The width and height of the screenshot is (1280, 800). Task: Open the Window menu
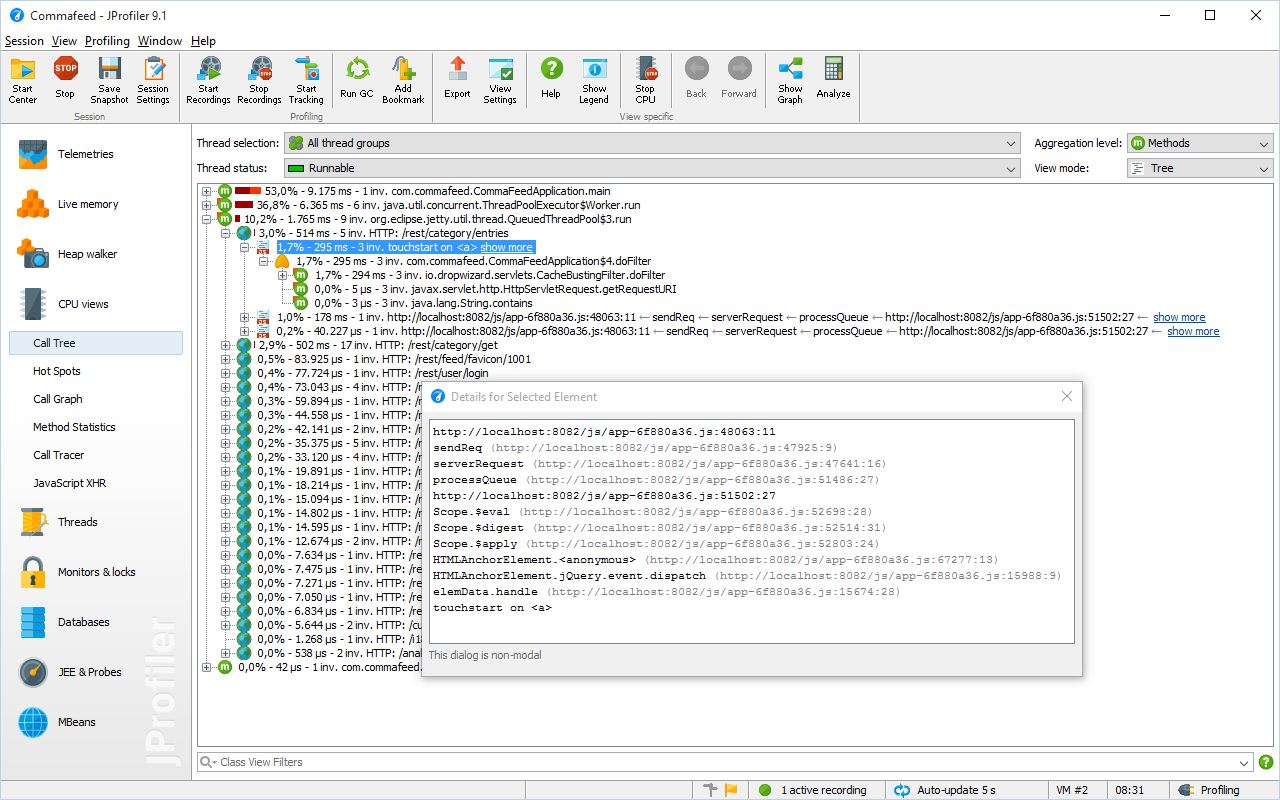point(160,41)
